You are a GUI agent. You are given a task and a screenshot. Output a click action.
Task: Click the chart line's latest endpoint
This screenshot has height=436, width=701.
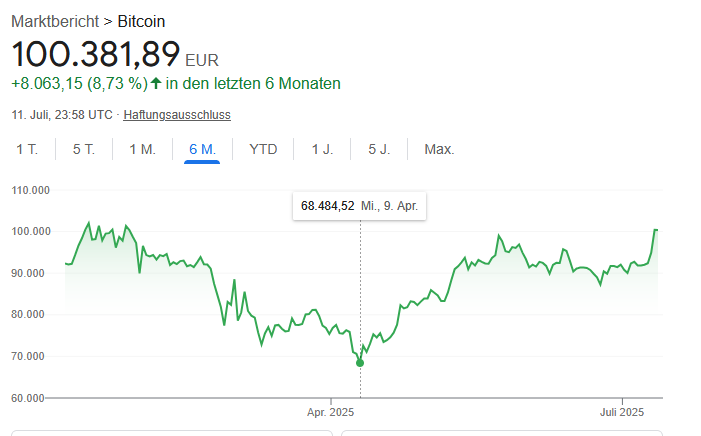pyautogui.click(x=657, y=230)
